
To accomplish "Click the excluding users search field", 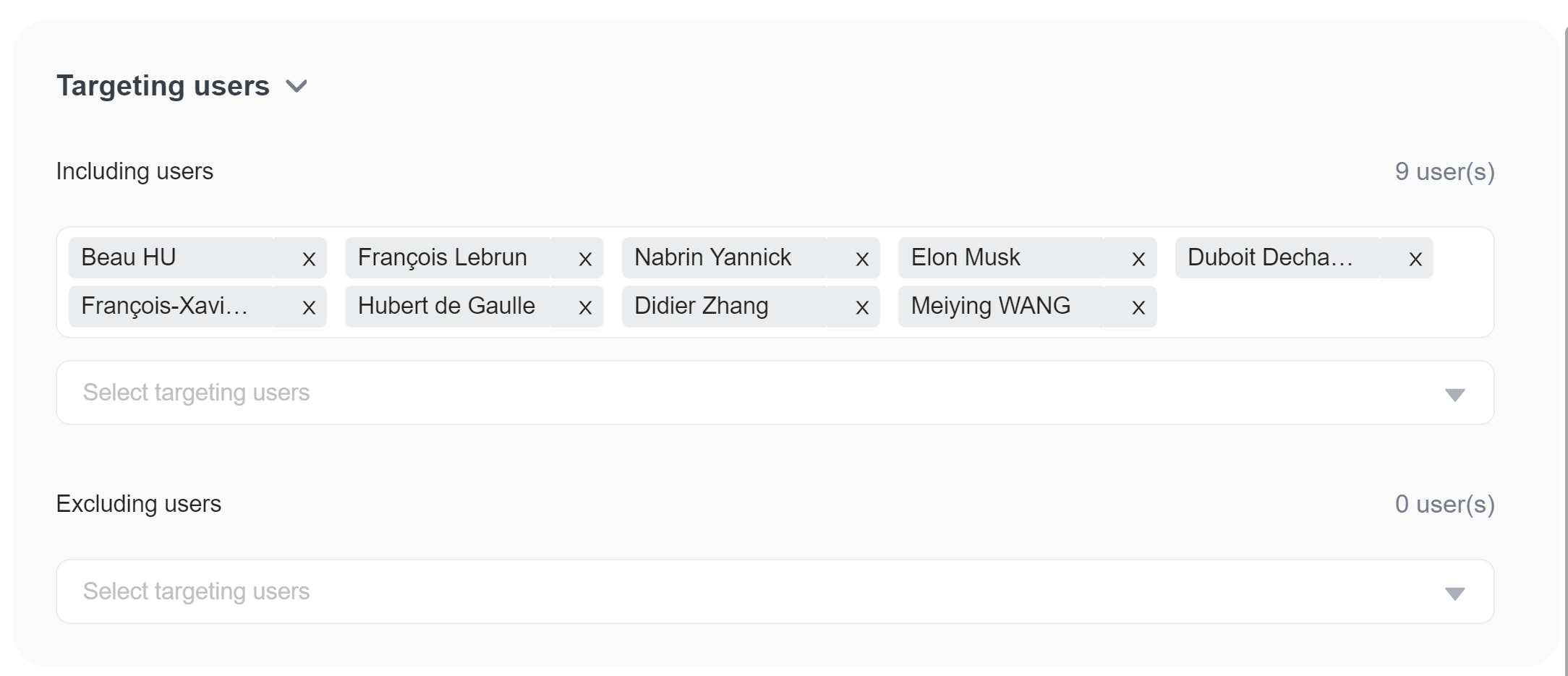I will coord(723,591).
